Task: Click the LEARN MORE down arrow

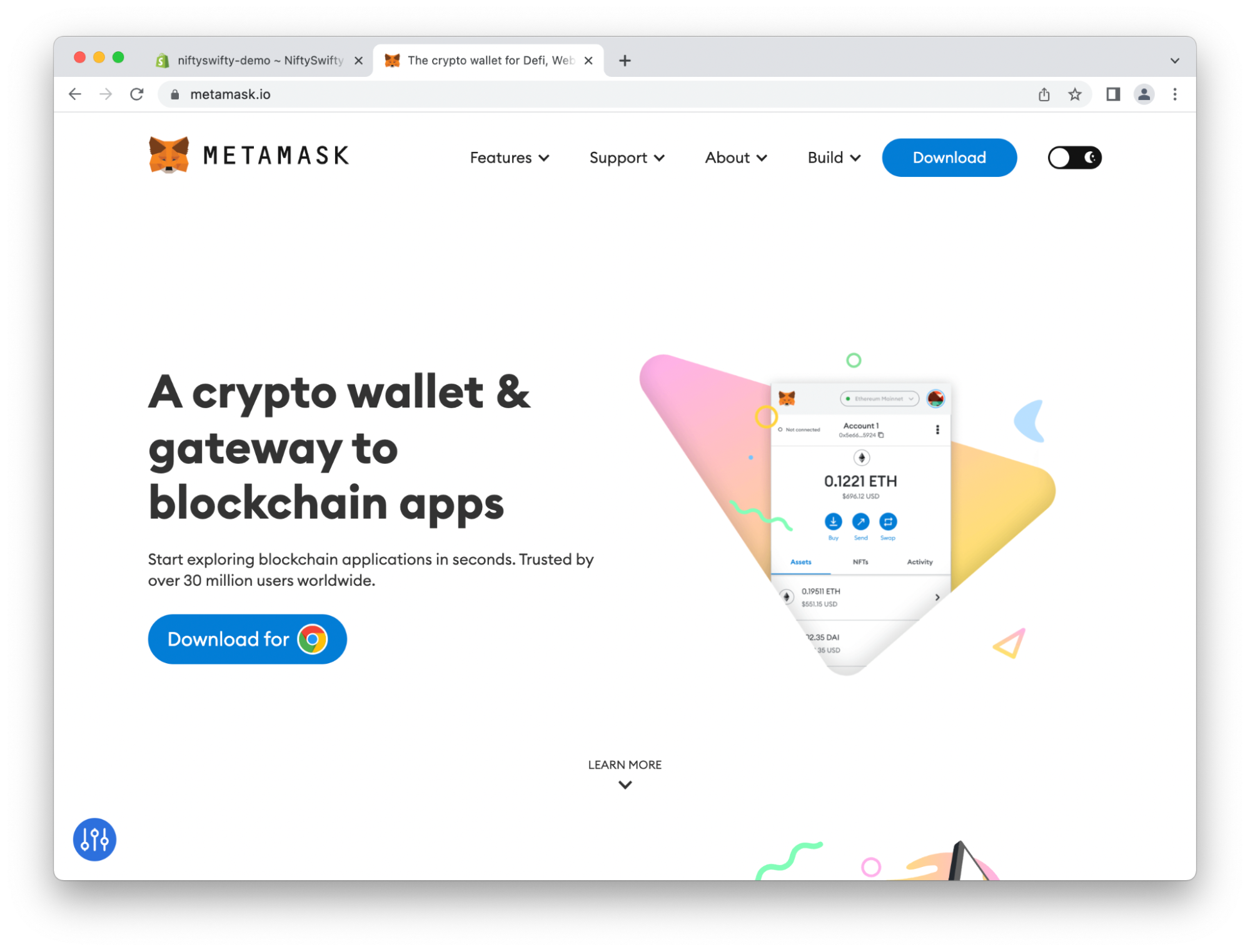Action: pyautogui.click(x=625, y=784)
